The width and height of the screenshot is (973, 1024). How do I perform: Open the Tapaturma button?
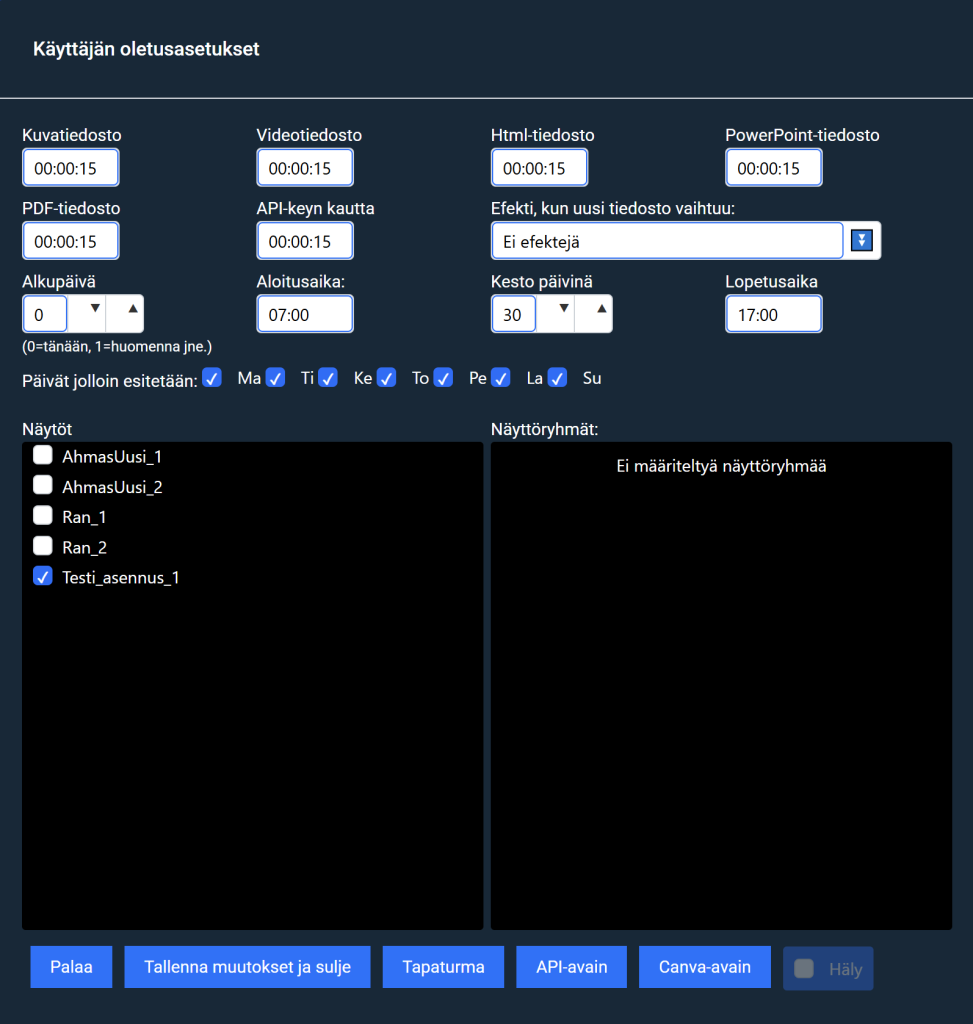pos(443,967)
